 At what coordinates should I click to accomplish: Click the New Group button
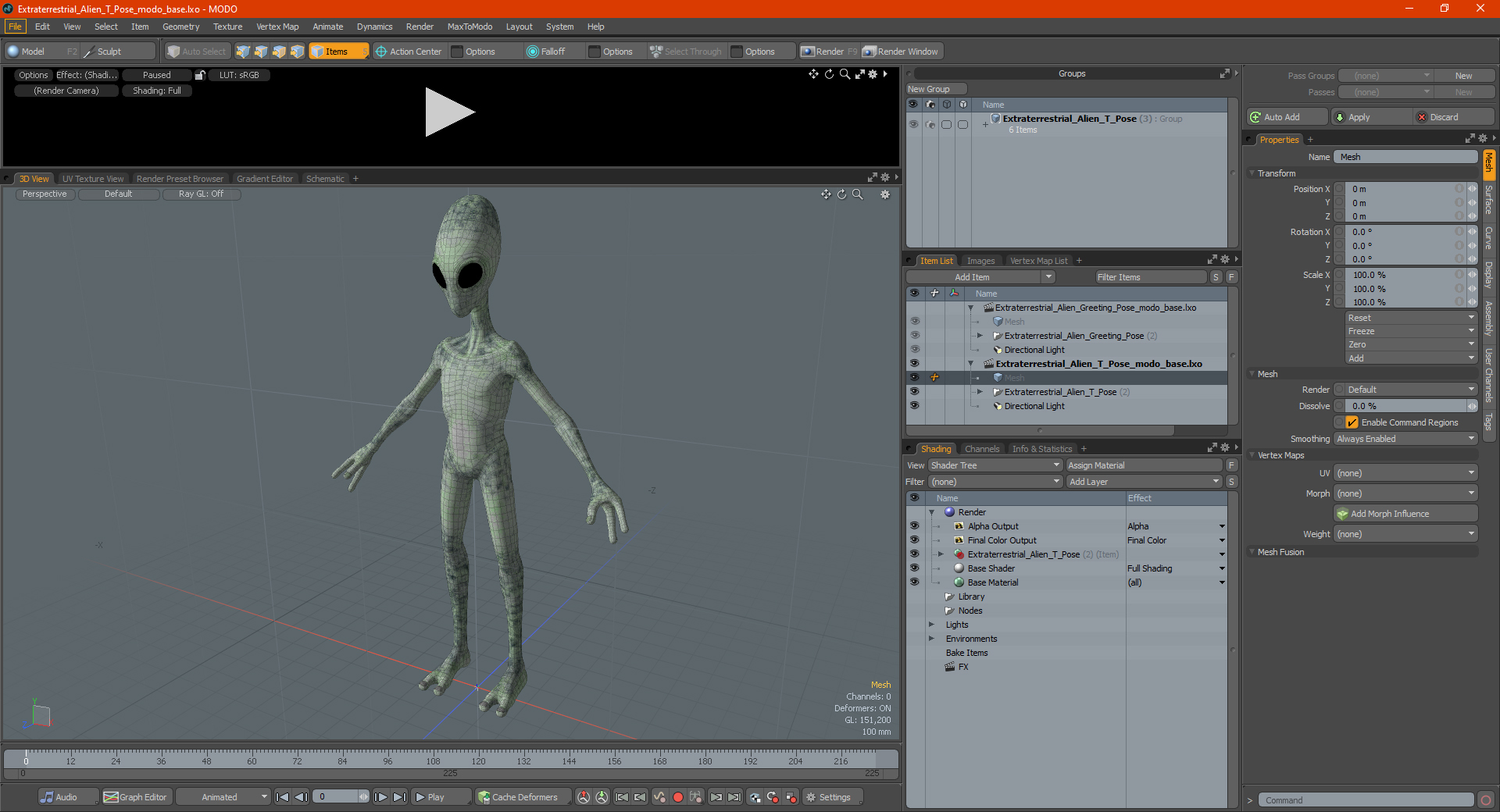936,89
